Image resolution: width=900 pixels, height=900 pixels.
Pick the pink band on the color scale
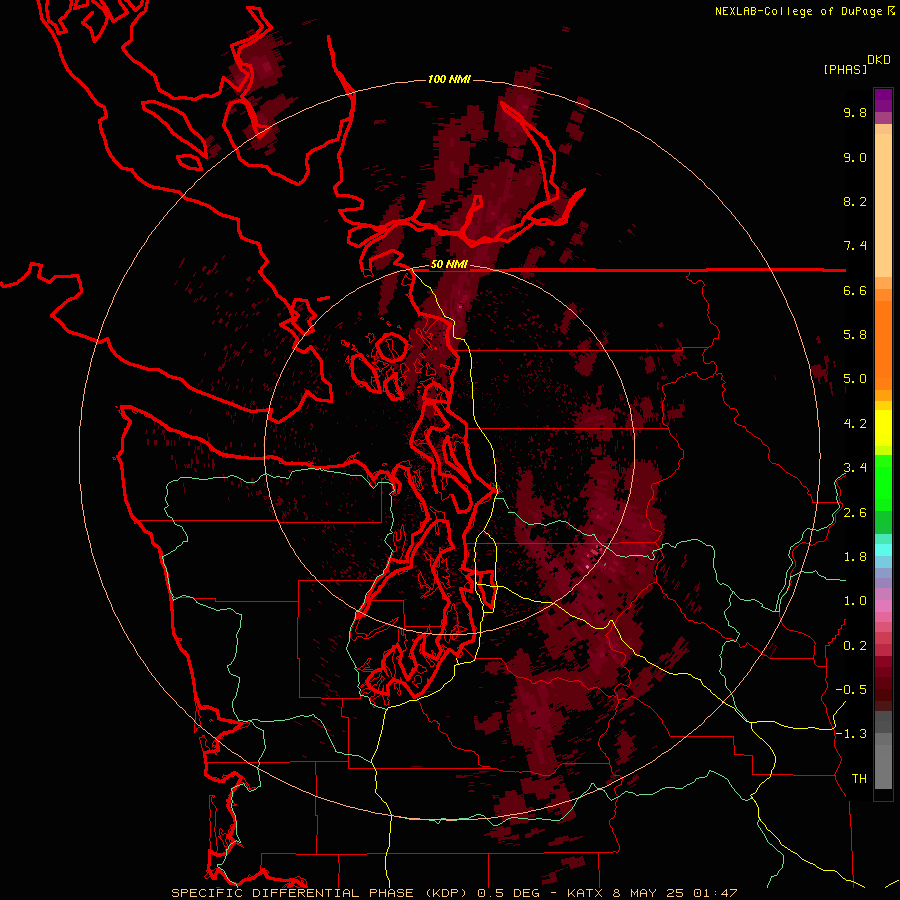[x=883, y=606]
